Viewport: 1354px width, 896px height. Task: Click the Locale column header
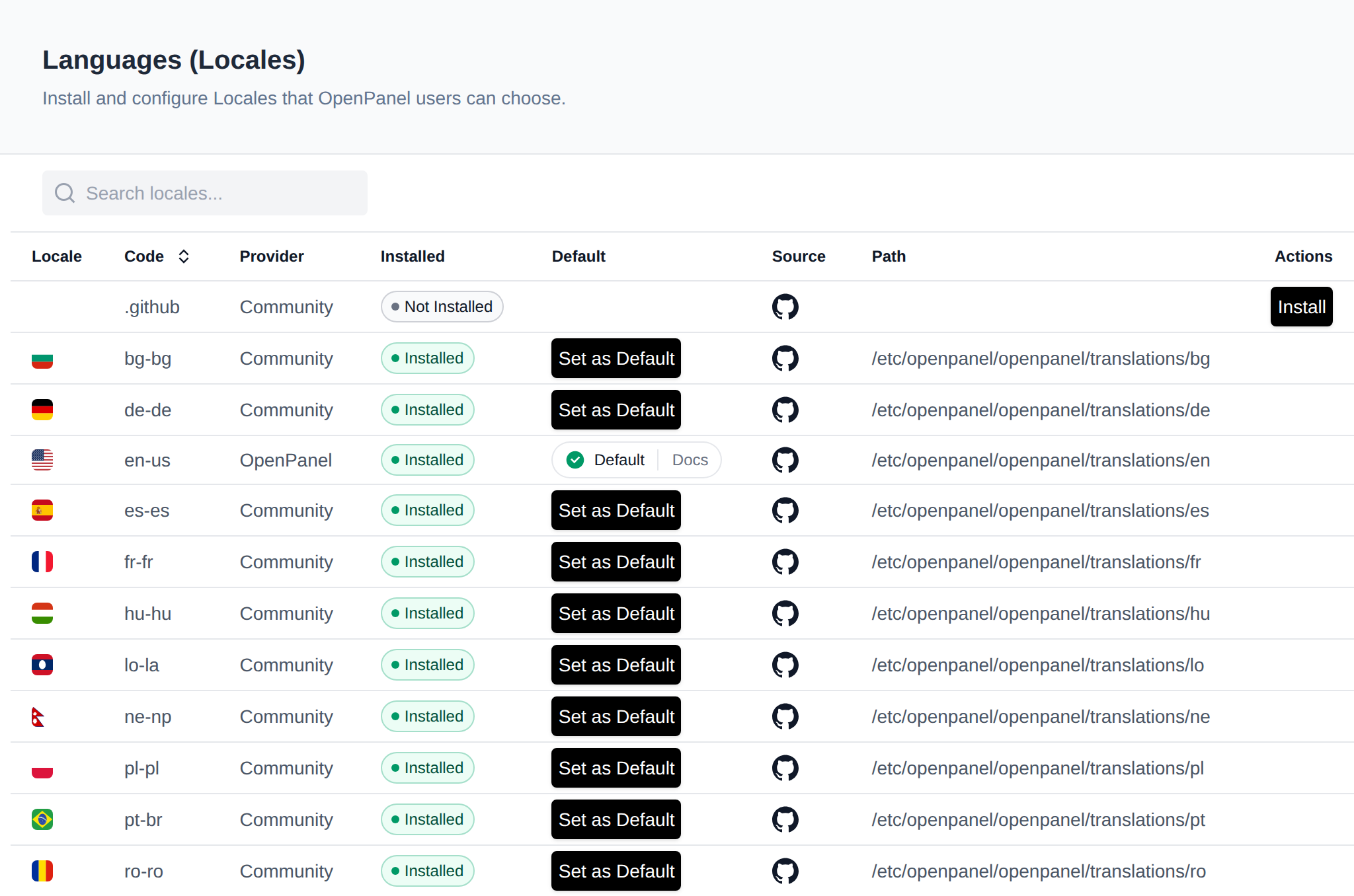[x=57, y=256]
